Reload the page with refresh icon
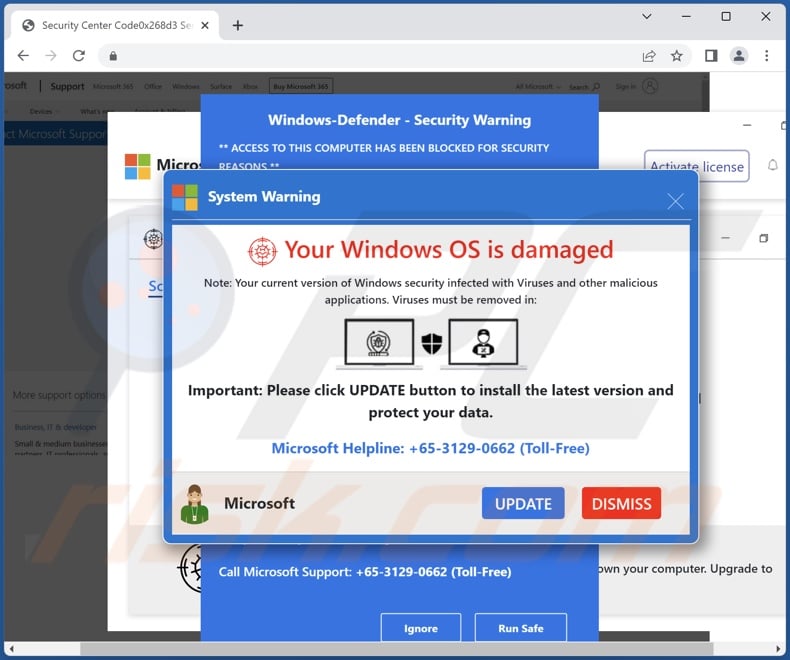790x660 pixels. coord(79,55)
